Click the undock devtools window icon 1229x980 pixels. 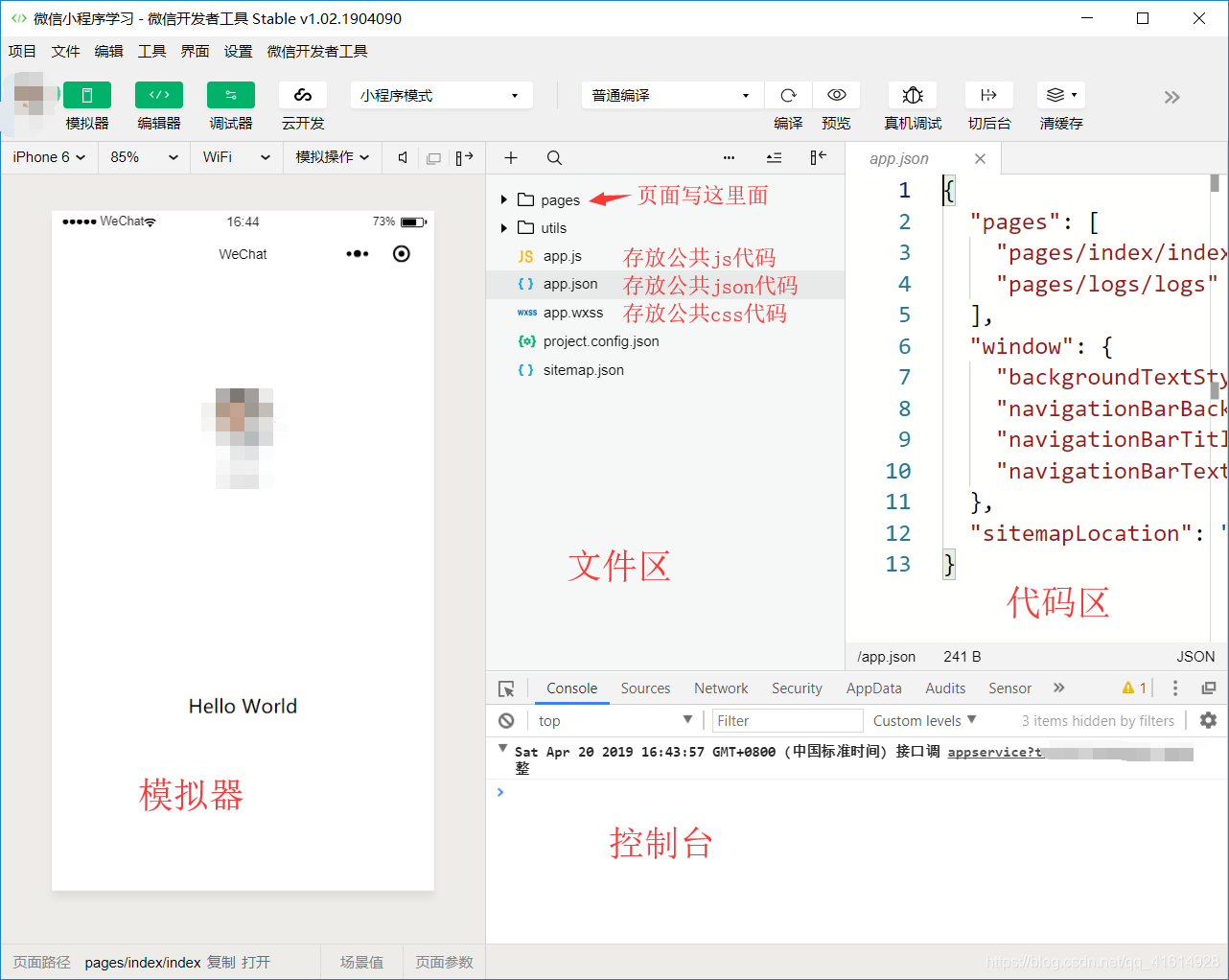point(1209,688)
